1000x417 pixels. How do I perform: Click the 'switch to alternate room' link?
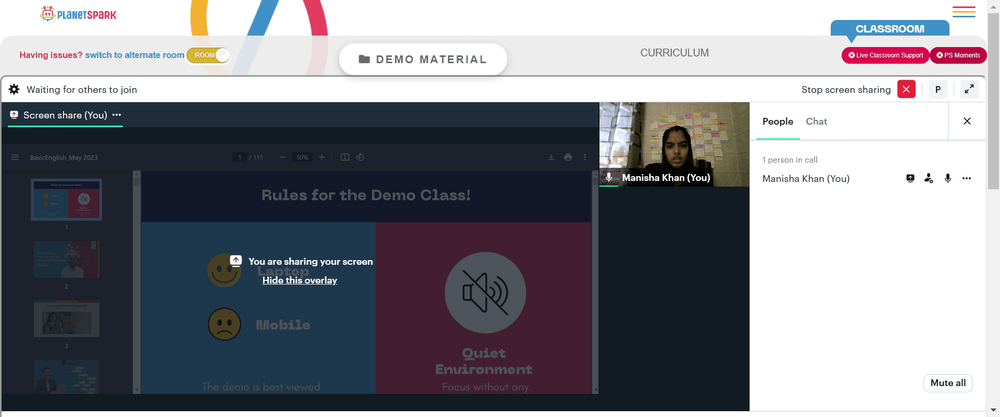tap(135, 55)
